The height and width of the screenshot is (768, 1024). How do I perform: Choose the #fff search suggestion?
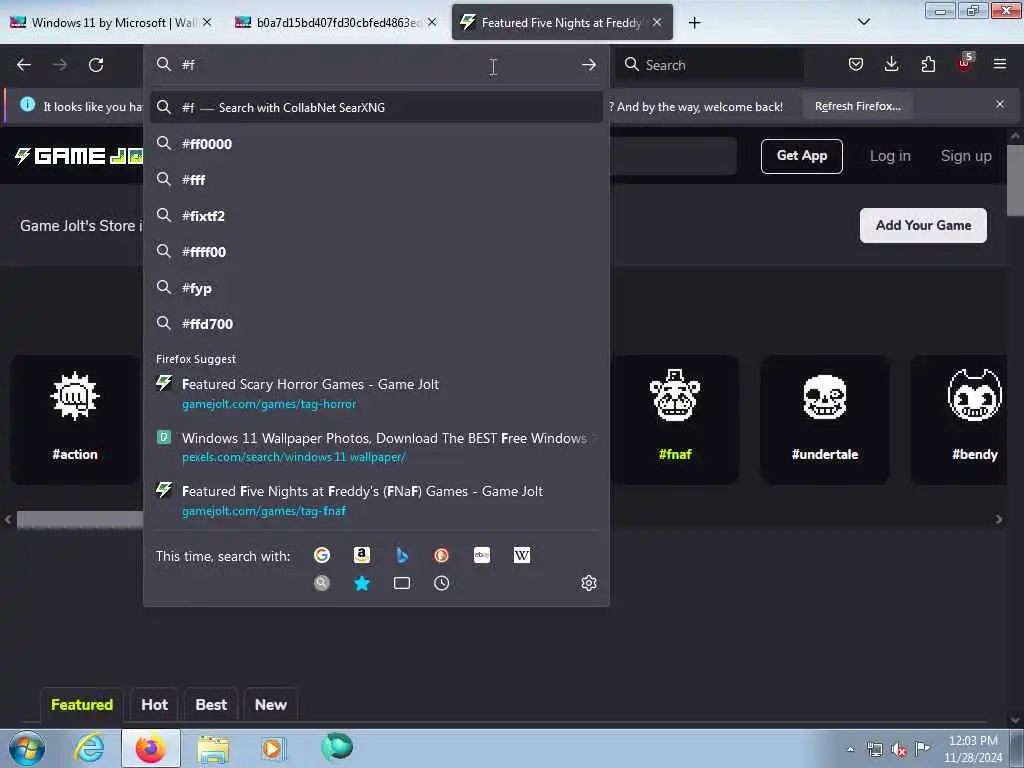[376, 180]
